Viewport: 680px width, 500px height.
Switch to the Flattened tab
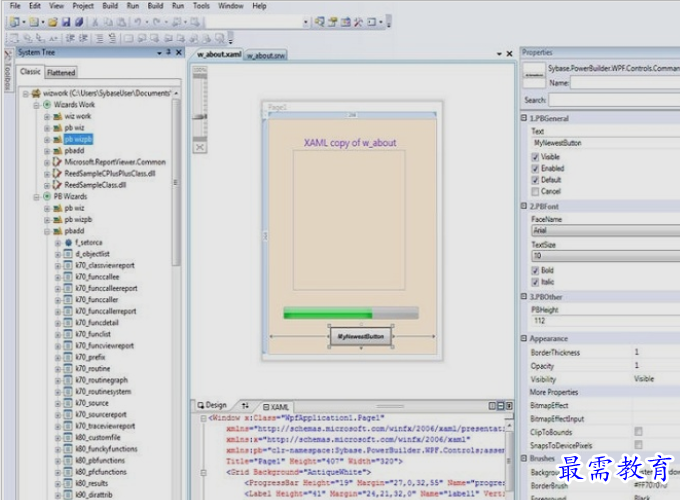61,72
